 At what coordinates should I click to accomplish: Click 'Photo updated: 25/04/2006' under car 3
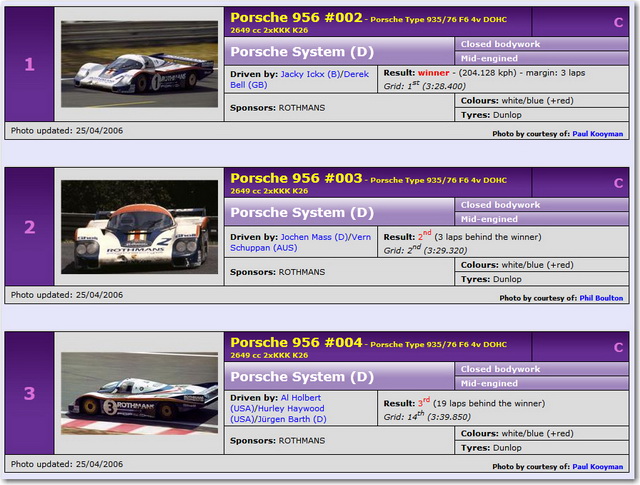click(x=67, y=464)
